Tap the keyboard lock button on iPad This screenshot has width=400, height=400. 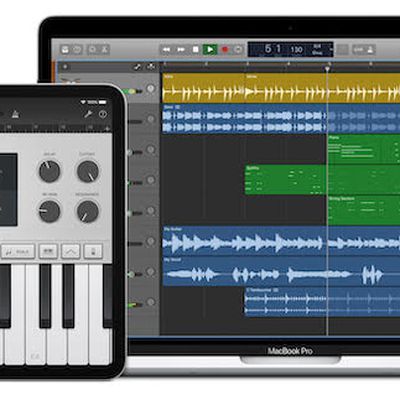(93, 252)
